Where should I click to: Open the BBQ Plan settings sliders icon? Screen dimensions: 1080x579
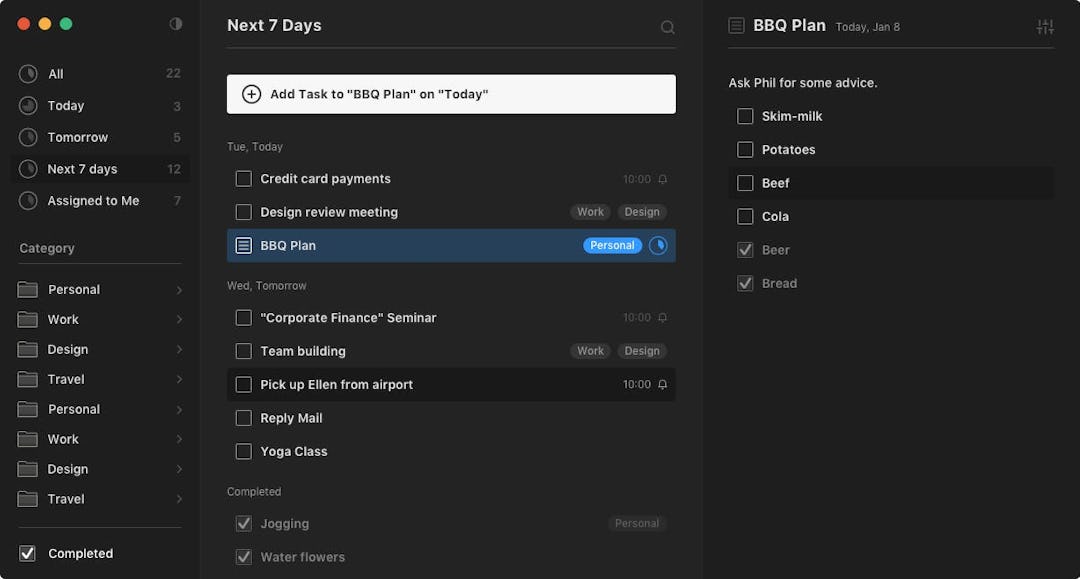pyautogui.click(x=1045, y=27)
